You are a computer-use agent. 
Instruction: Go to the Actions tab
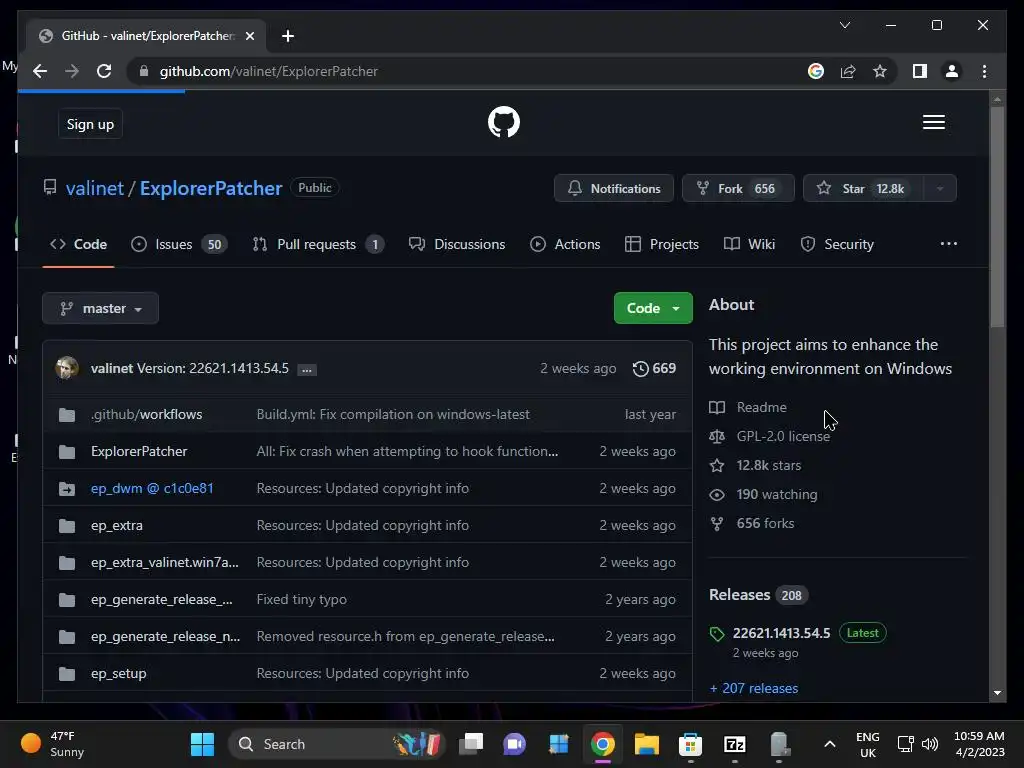point(566,244)
